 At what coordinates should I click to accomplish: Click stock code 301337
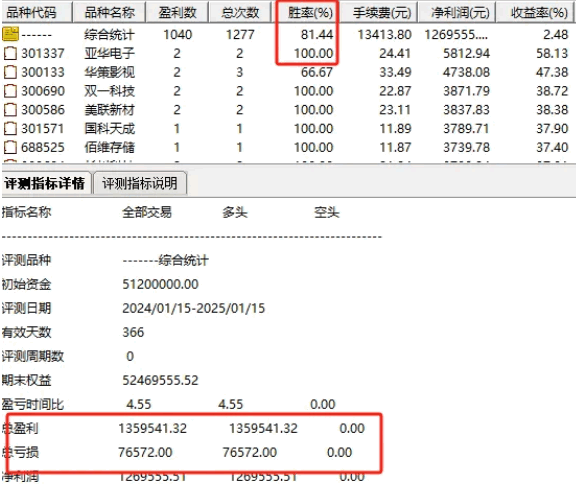43,54
